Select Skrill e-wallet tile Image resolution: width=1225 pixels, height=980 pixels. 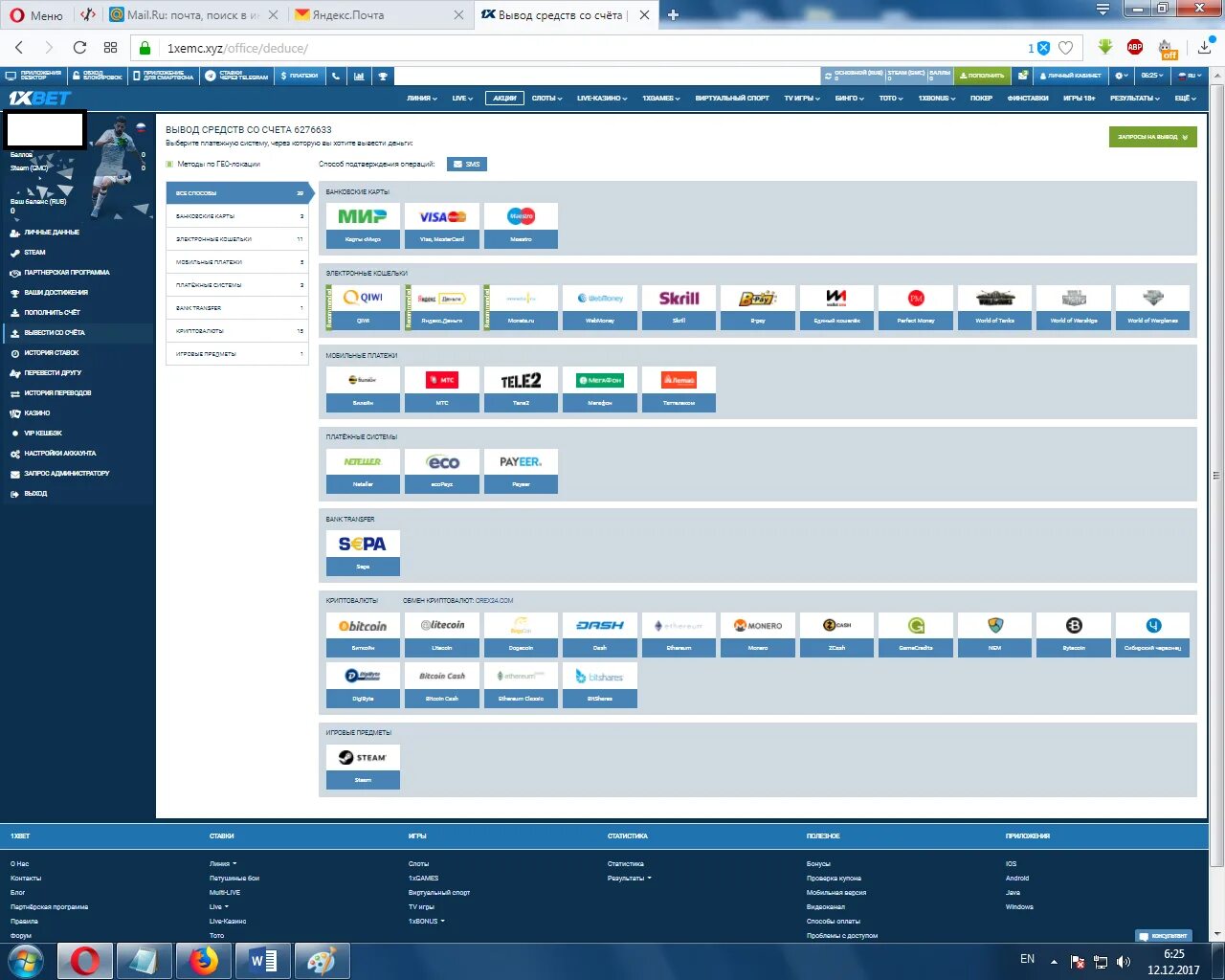(x=679, y=307)
